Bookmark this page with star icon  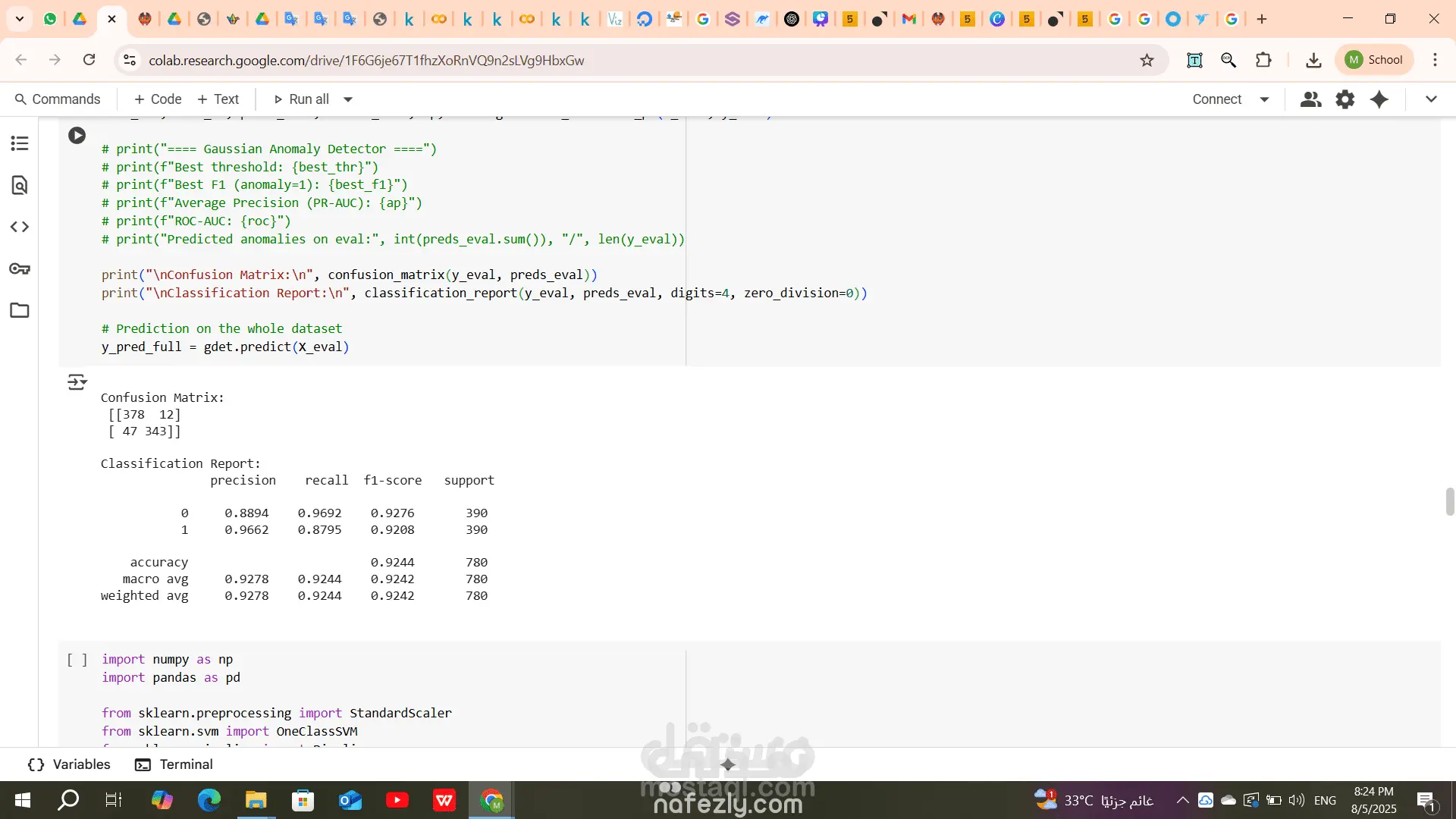(x=1147, y=60)
